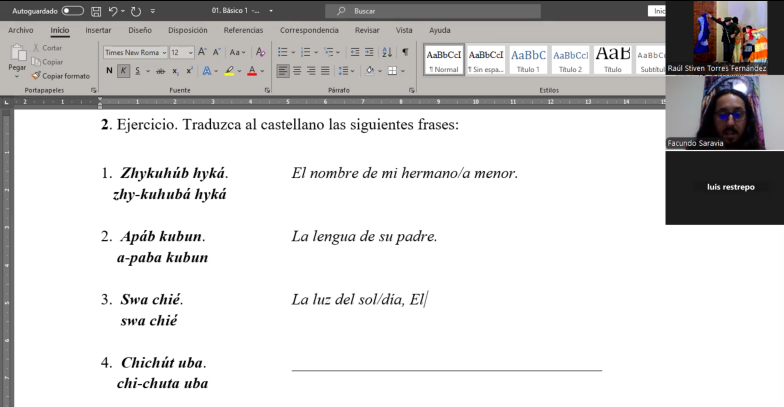Viewport: 784px width, 407px height.
Task: Click the multilevel list icon
Action: [x=328, y=52]
